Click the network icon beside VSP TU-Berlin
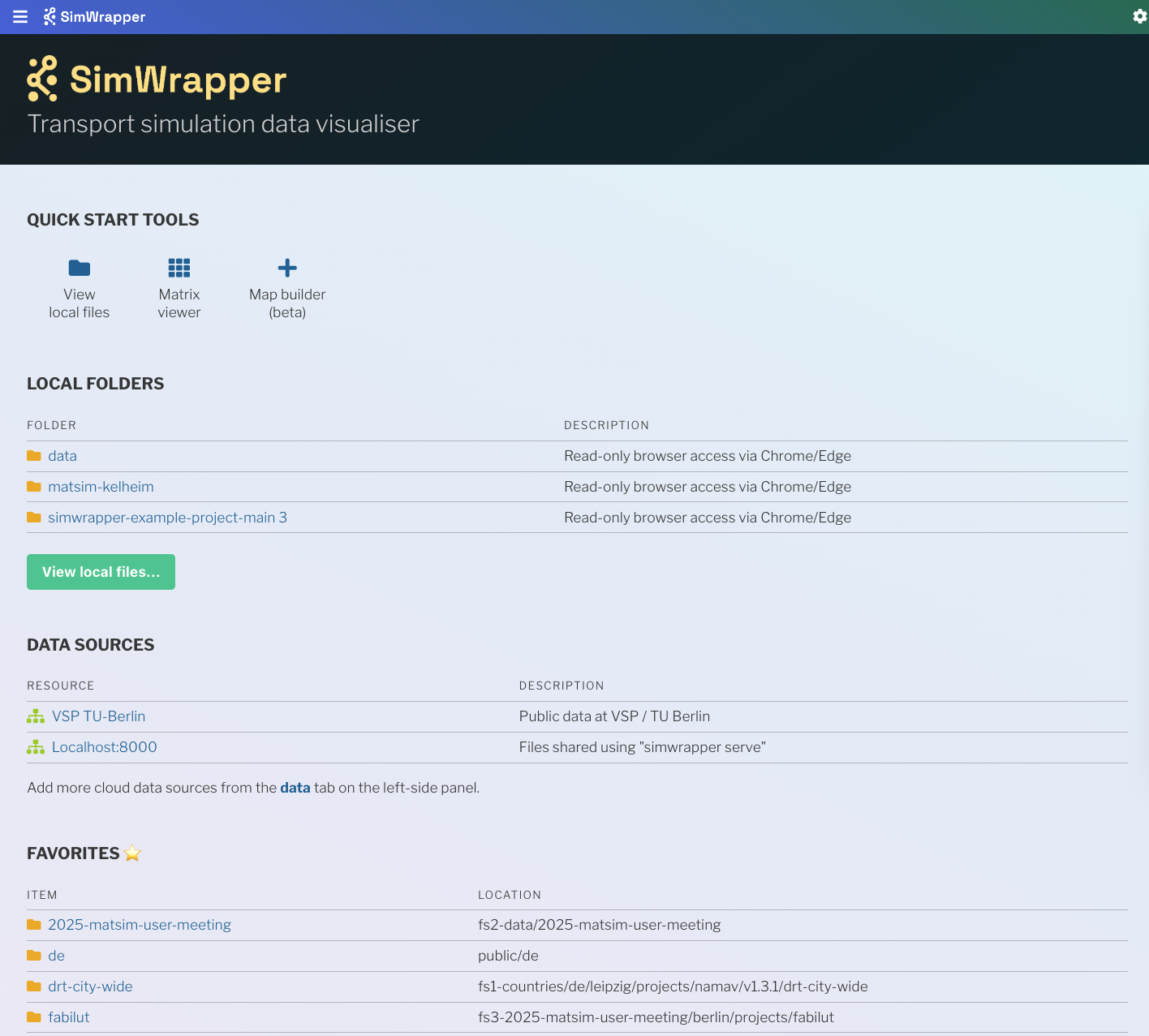Image resolution: width=1149 pixels, height=1036 pixels. [x=36, y=716]
